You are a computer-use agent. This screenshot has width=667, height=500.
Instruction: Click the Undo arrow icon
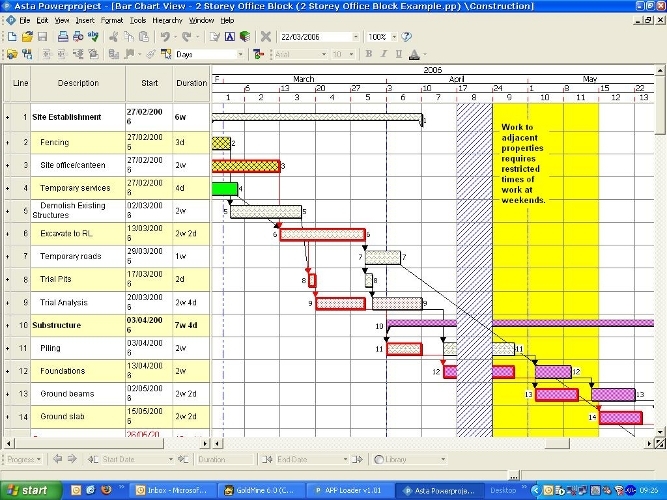click(166, 37)
